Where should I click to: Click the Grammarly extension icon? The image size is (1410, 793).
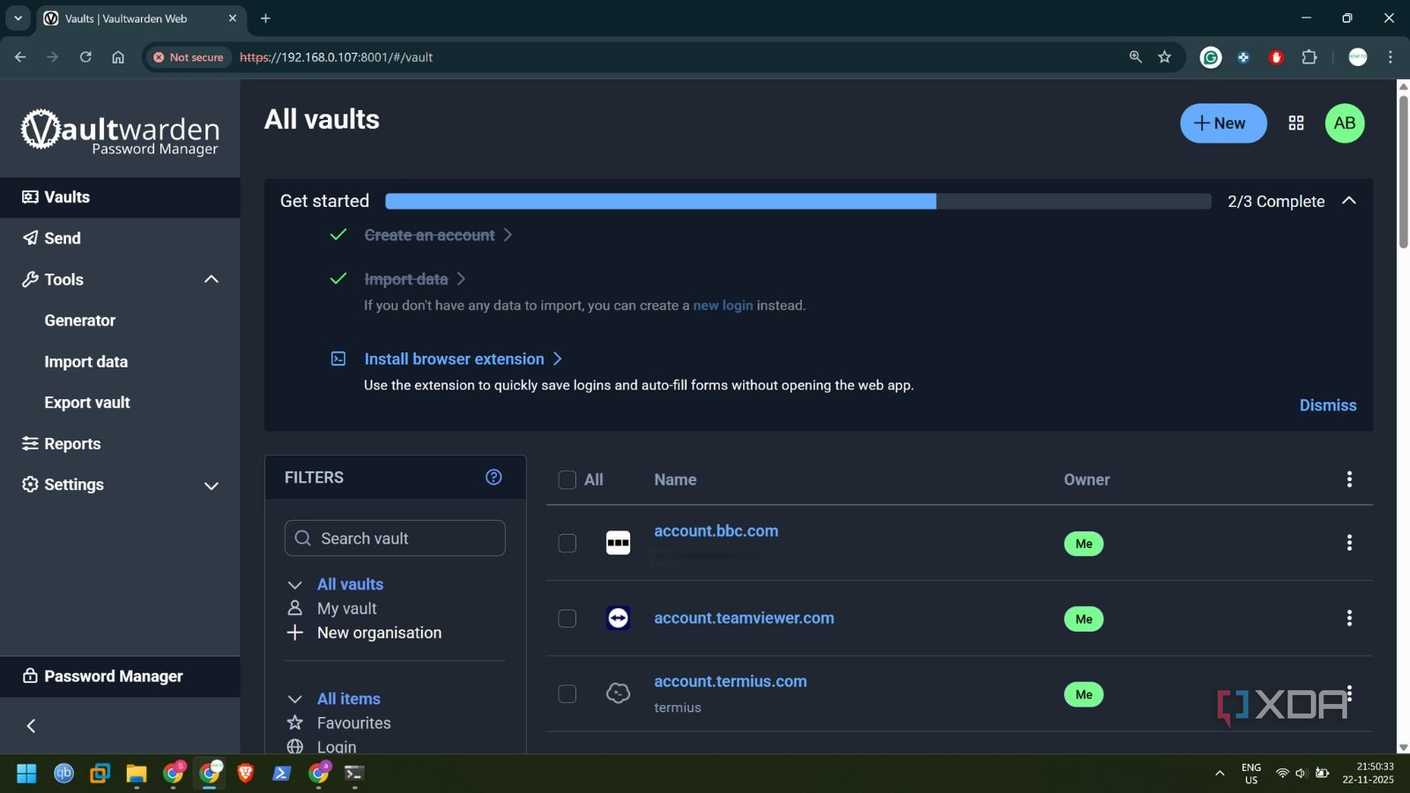1210,57
